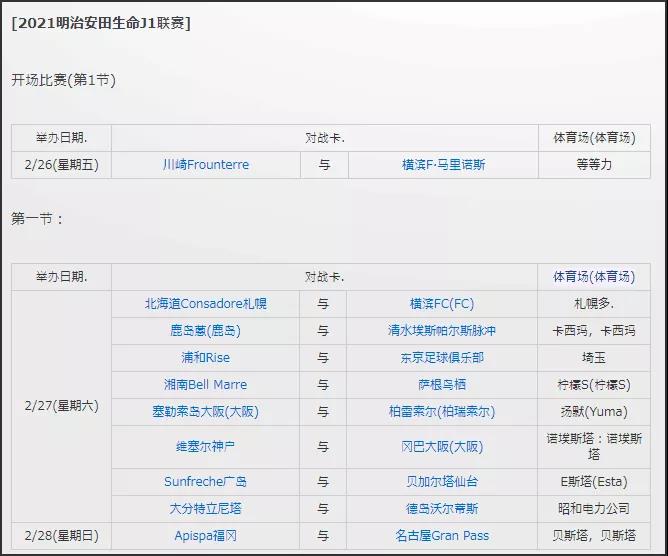Click 对战卡. header in first table
668x556 pixels.
click(325, 138)
